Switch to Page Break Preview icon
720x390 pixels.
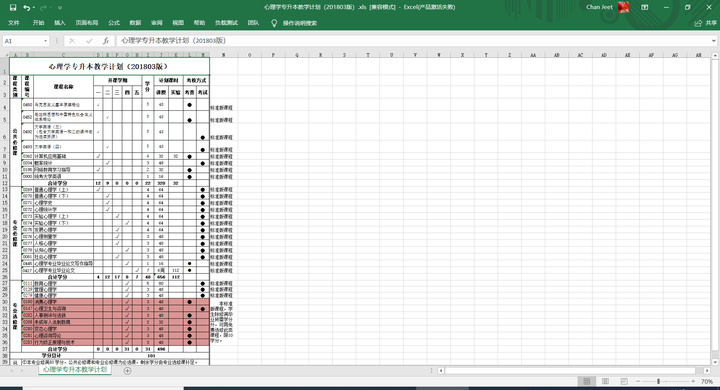click(624, 381)
